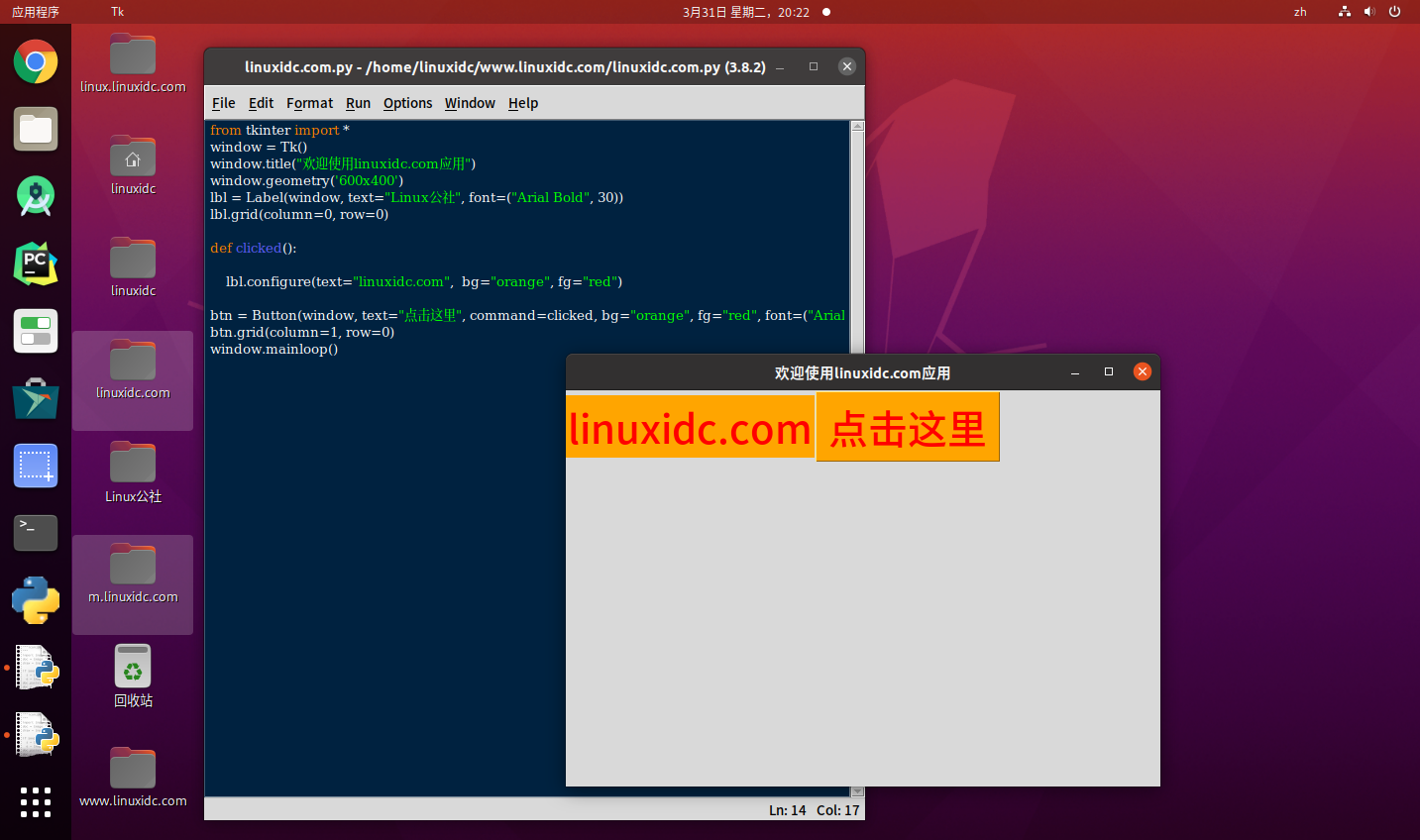Open the power menu icon in top bar
Screen dimensions: 1420x840
(1394, 12)
